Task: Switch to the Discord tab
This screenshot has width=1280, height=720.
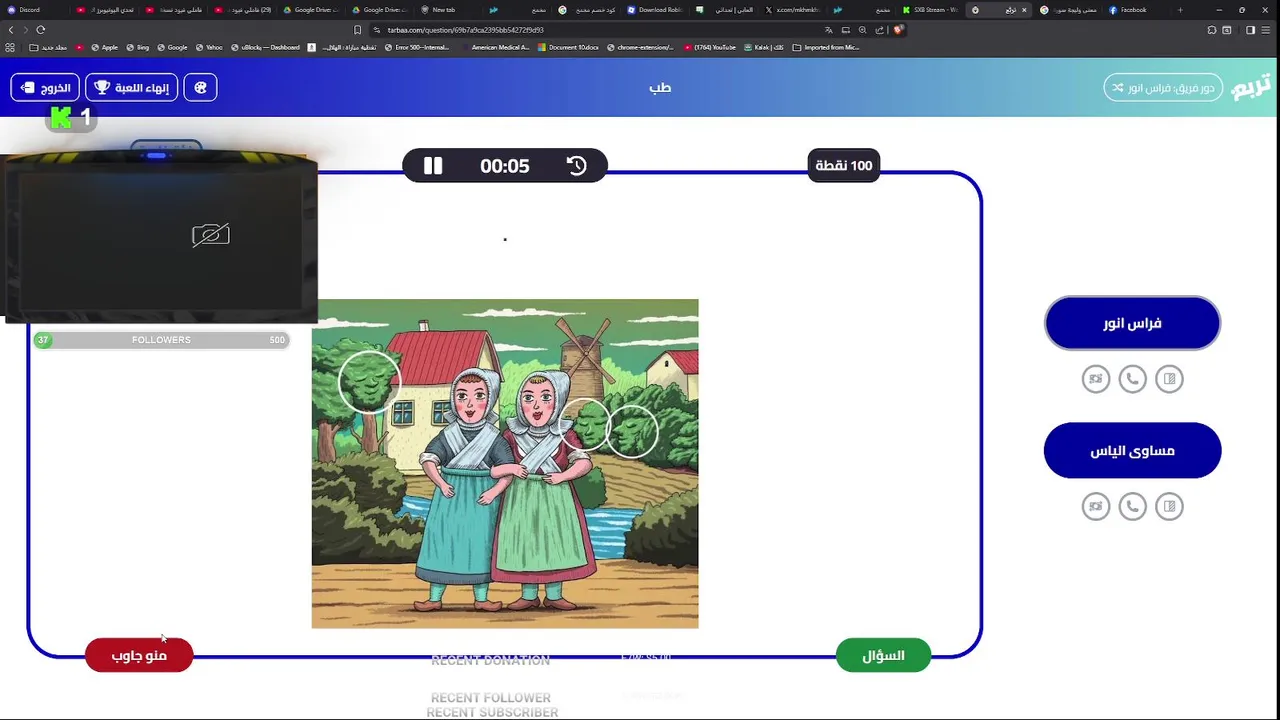Action: pyautogui.click(x=34, y=10)
